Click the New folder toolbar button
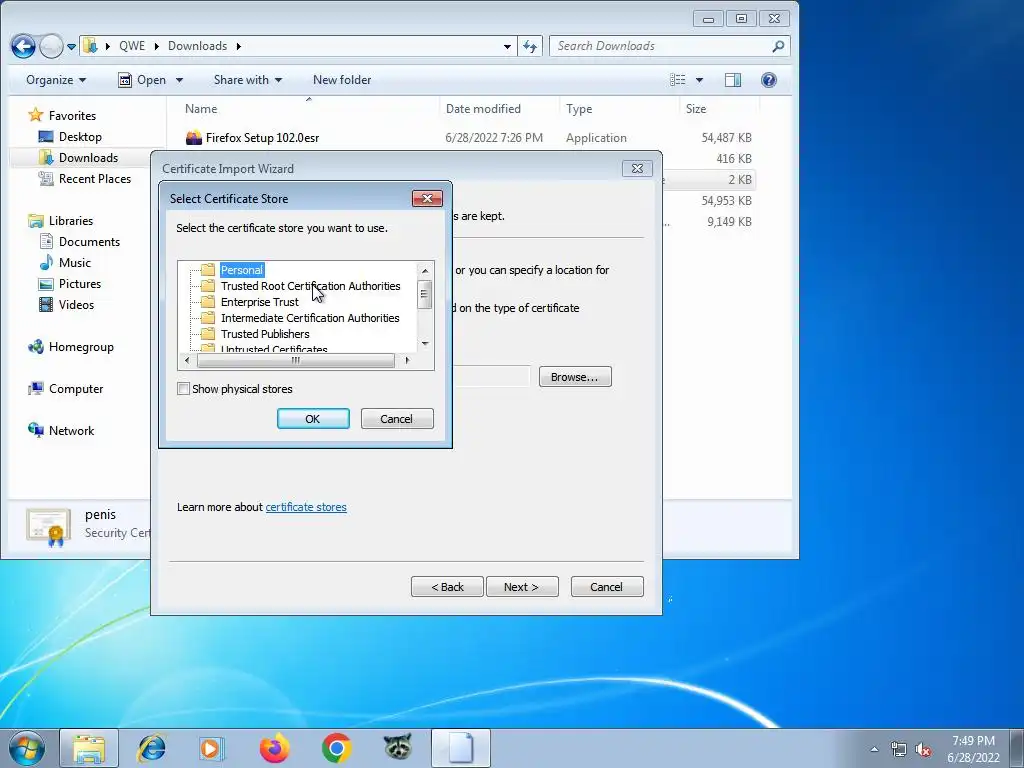1024x768 pixels. click(x=342, y=80)
